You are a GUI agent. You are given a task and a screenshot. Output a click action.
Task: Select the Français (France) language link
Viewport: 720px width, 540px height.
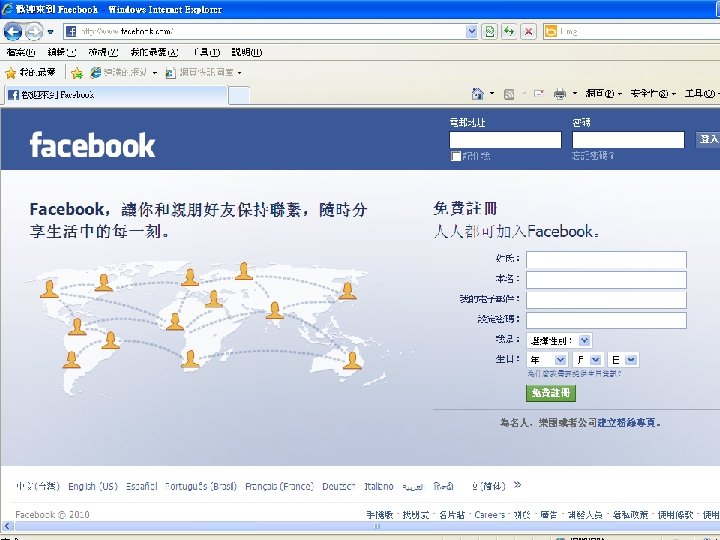click(x=279, y=486)
